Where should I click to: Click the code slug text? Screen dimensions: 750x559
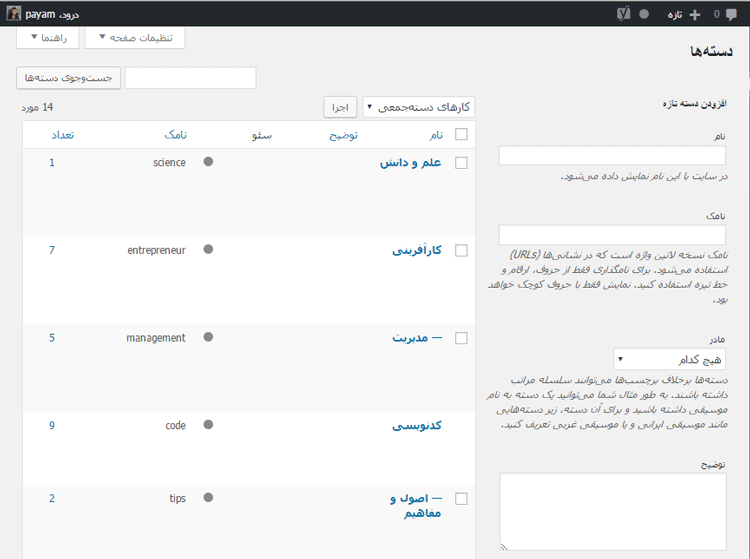click(176, 425)
